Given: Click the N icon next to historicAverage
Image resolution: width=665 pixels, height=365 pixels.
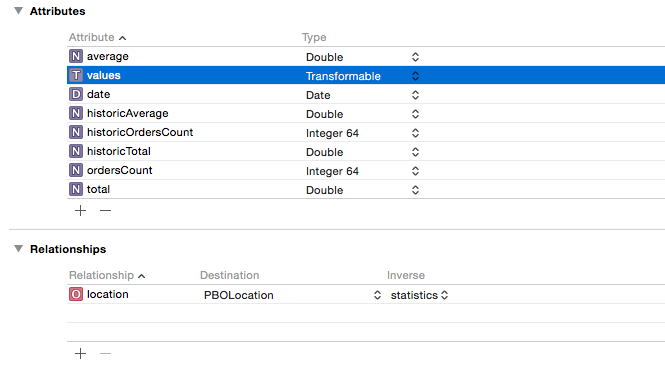Looking at the screenshot, I should (76, 113).
